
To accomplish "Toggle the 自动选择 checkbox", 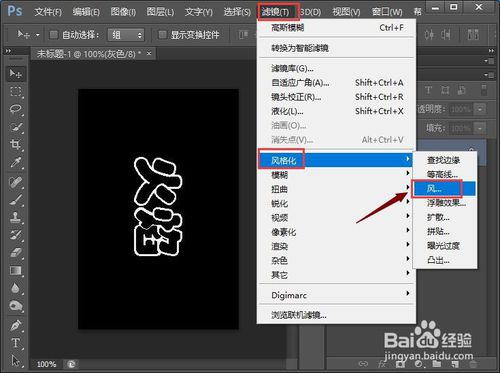I will [x=53, y=34].
